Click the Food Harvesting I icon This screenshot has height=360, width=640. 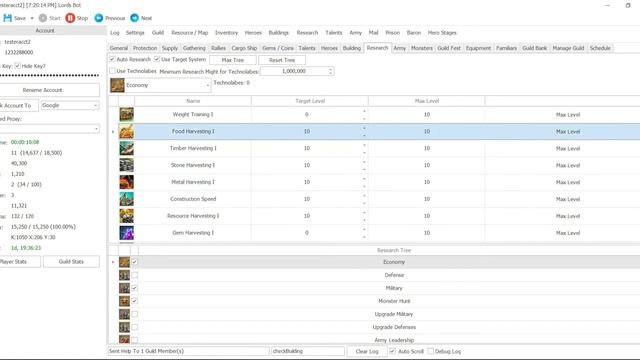[127, 131]
